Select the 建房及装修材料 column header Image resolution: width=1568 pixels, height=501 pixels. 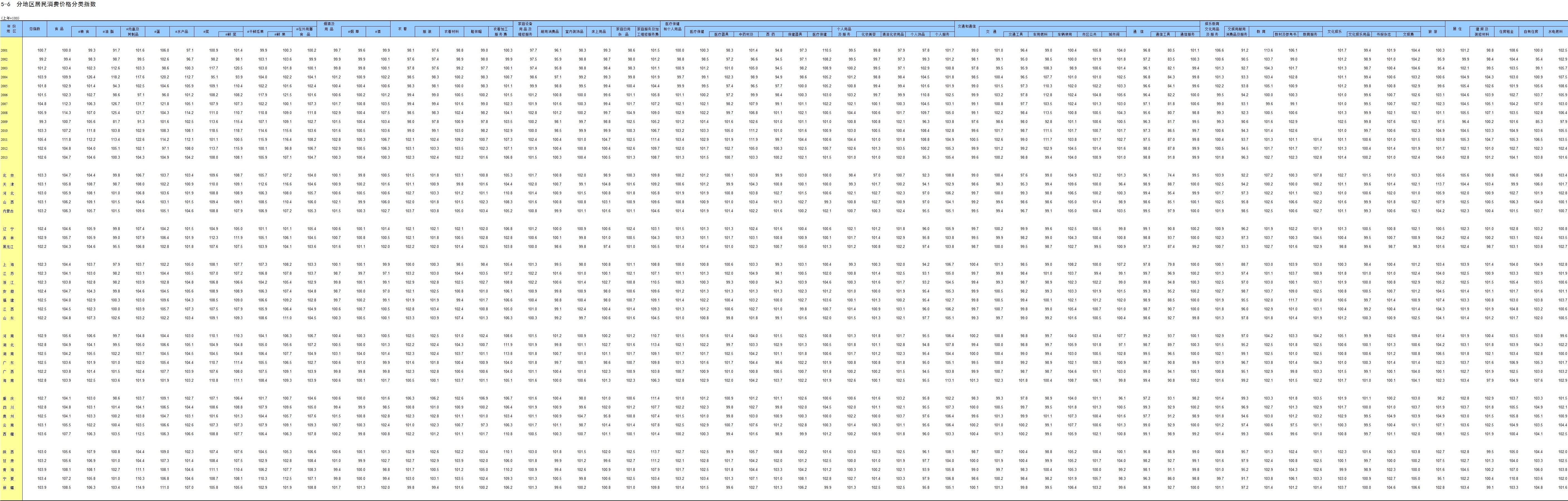(1482, 32)
